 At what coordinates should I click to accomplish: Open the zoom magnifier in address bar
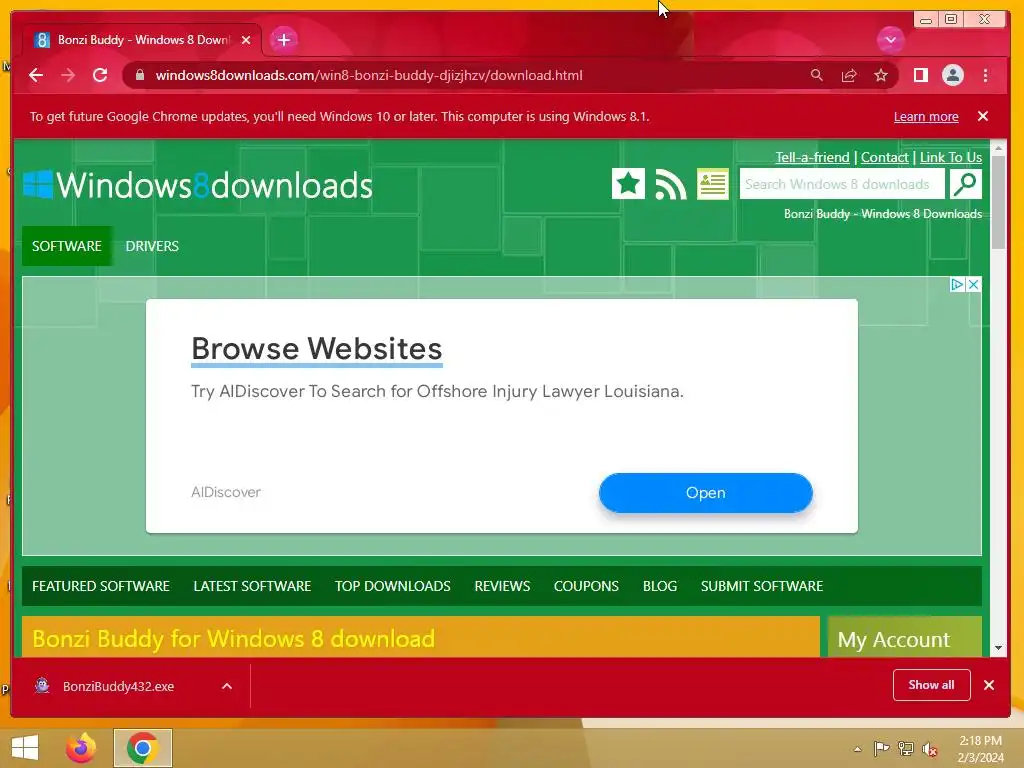(x=816, y=75)
